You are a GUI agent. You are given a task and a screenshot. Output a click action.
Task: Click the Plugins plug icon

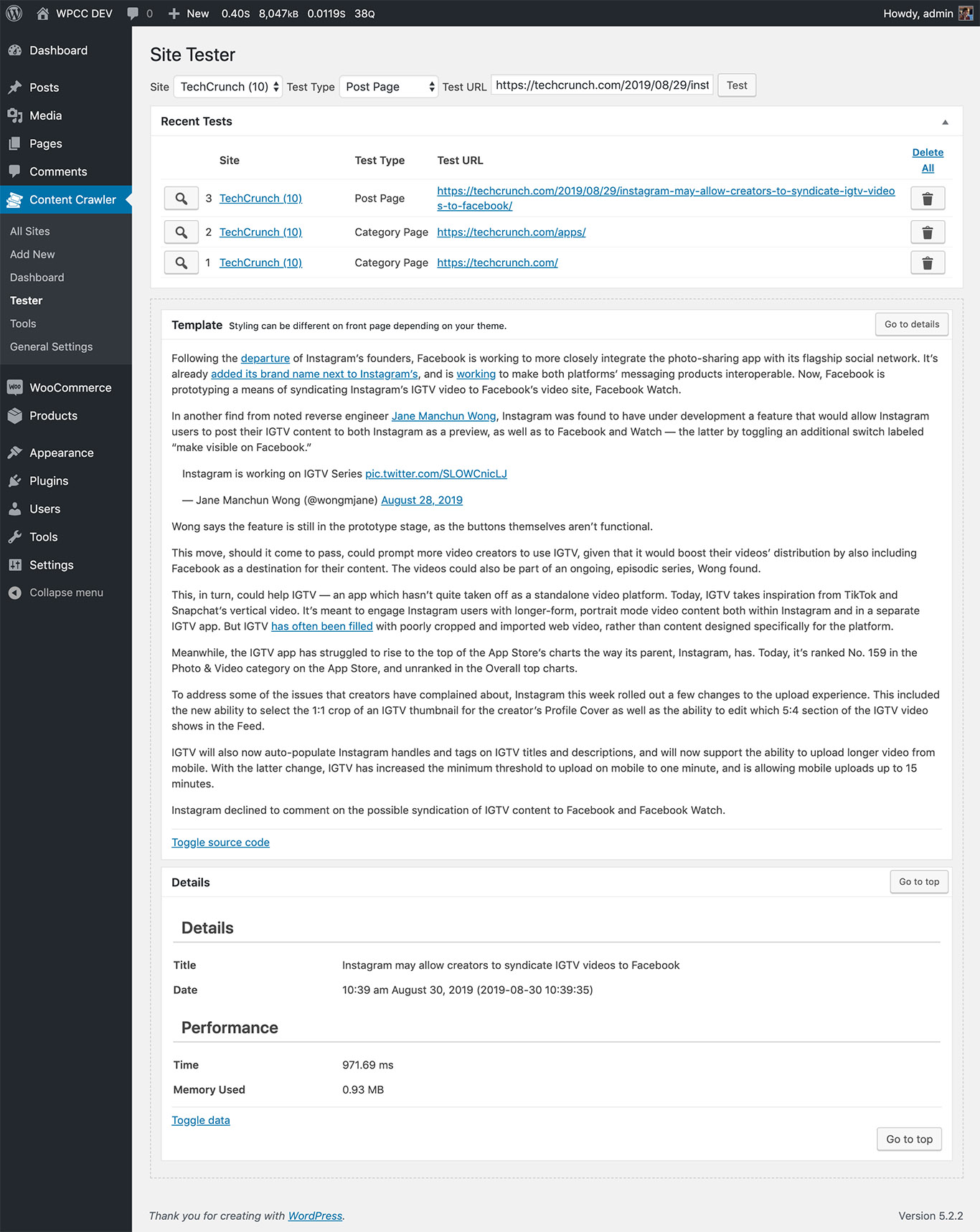tap(15, 480)
